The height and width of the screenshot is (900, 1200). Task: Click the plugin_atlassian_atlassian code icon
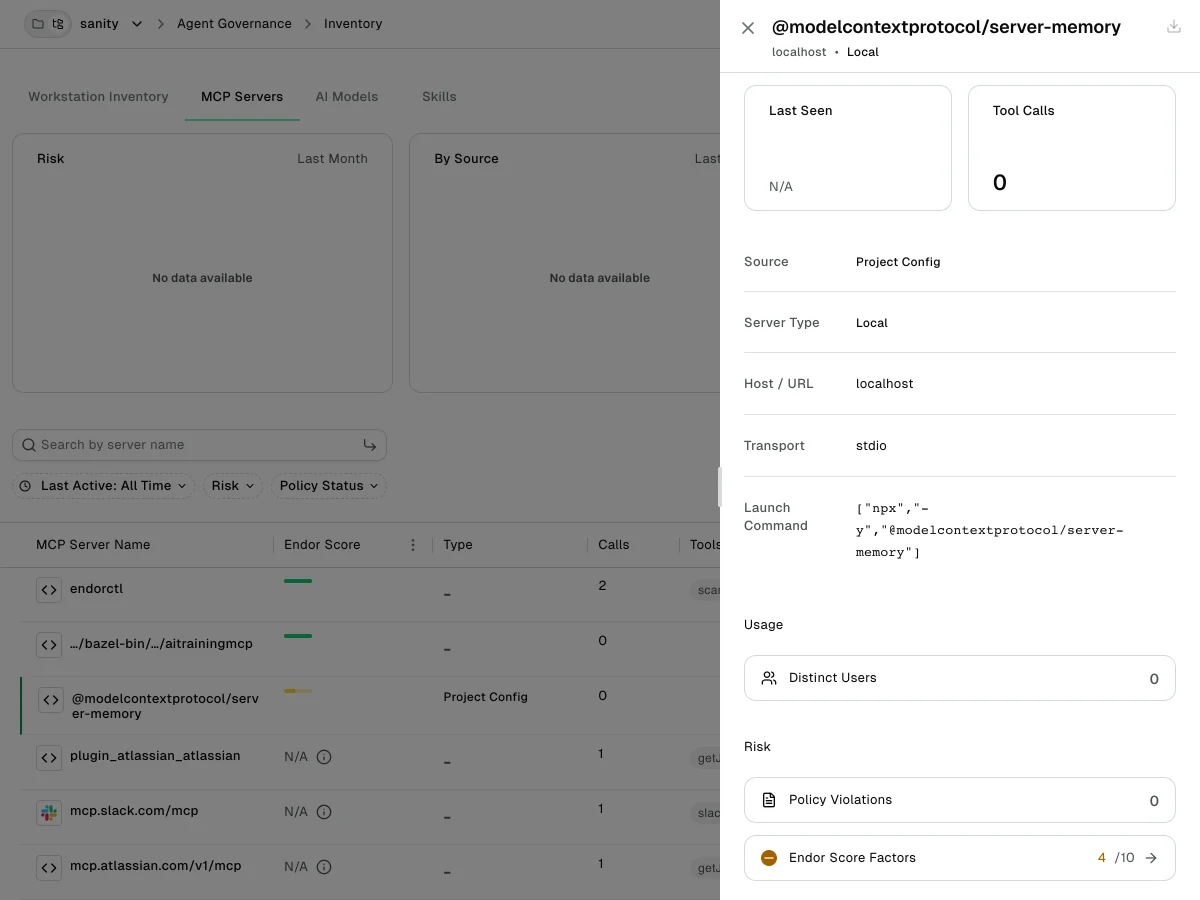coord(48,757)
